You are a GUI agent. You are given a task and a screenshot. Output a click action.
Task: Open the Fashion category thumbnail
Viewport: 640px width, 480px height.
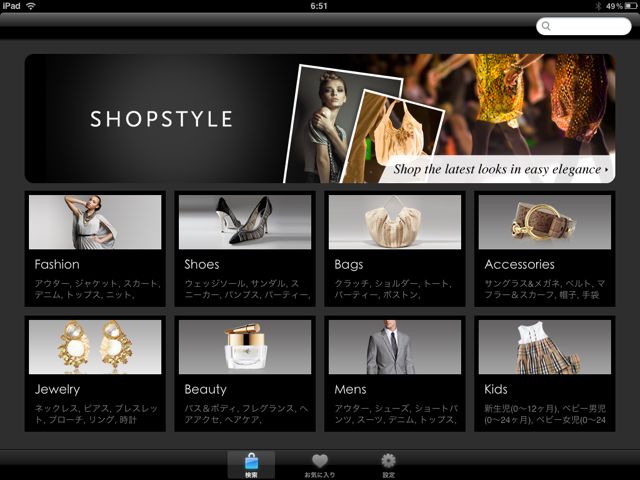pos(95,222)
